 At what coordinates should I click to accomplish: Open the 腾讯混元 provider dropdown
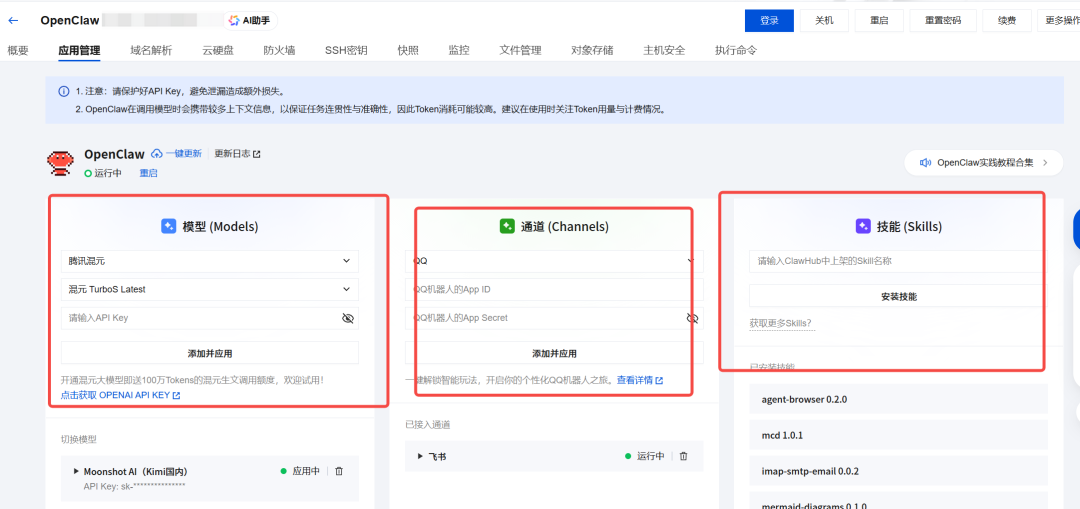pyautogui.click(x=210, y=261)
